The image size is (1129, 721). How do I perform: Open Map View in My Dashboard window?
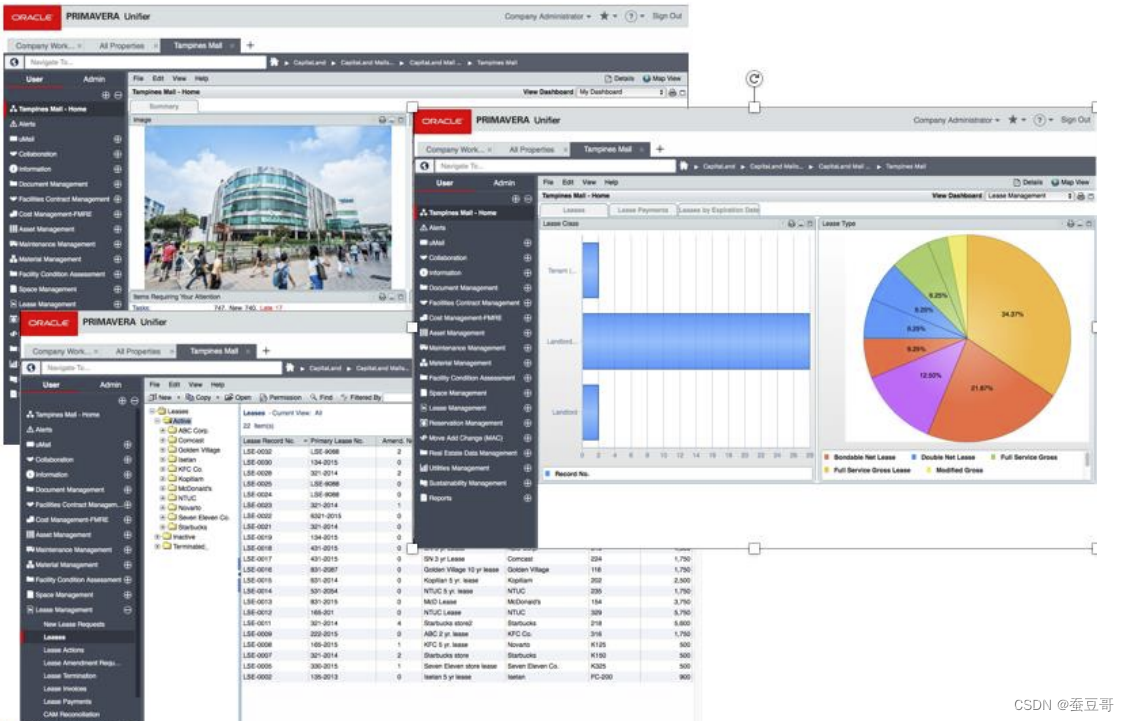[x=662, y=79]
